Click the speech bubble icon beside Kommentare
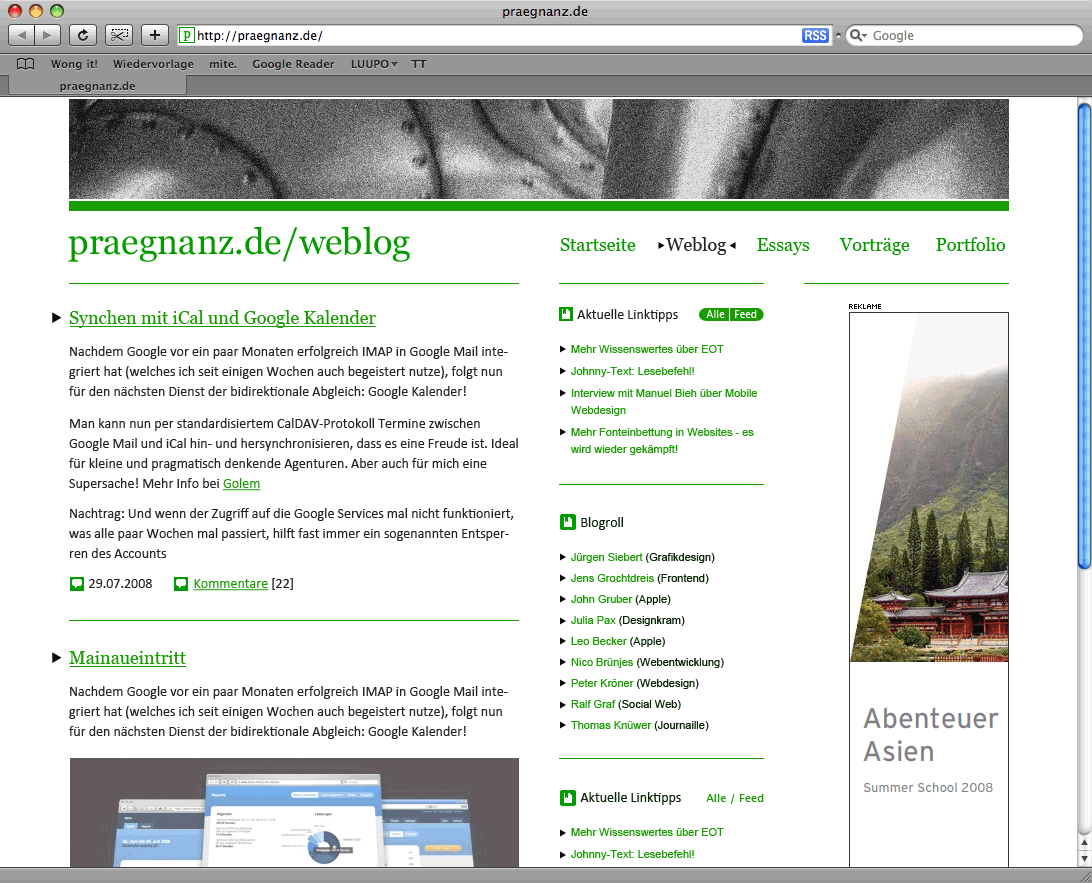1092x883 pixels. 181,584
